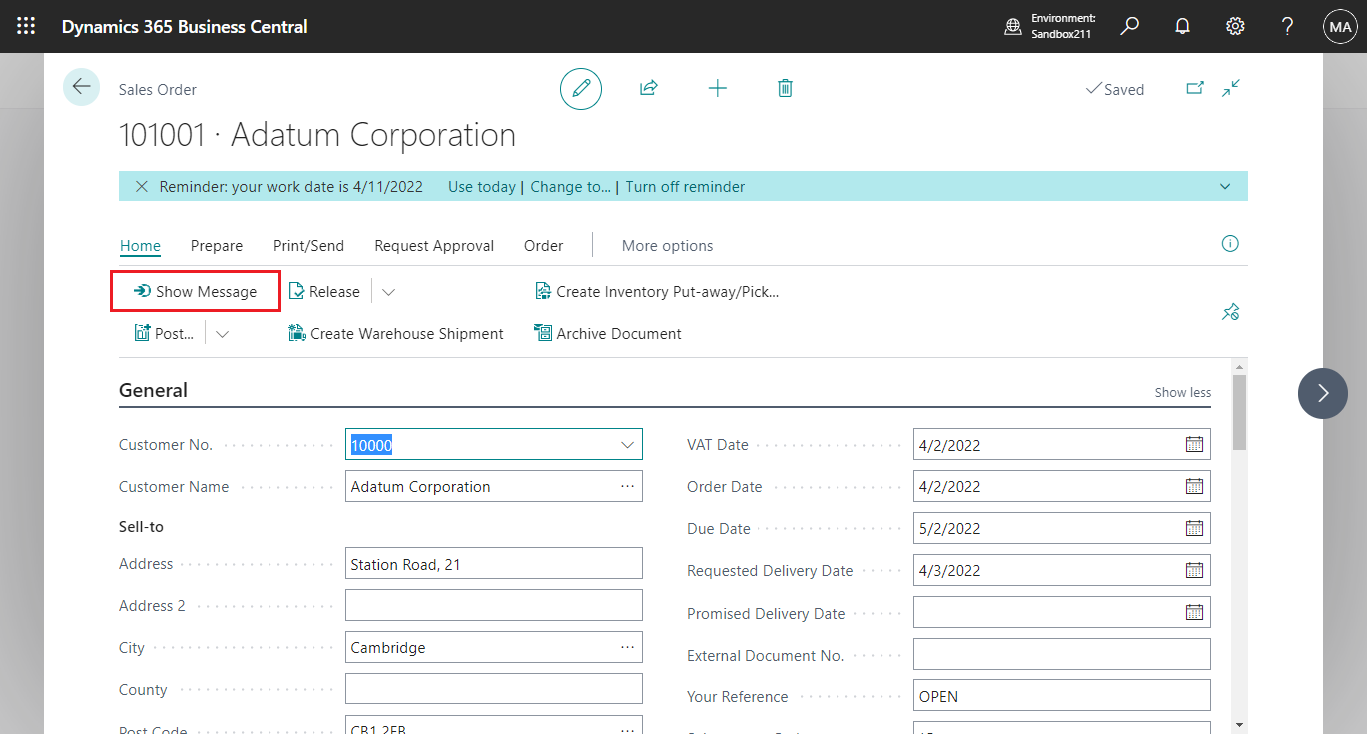This screenshot has height=734, width=1367.
Task: Open the Print/Send tab
Action: pos(308,246)
